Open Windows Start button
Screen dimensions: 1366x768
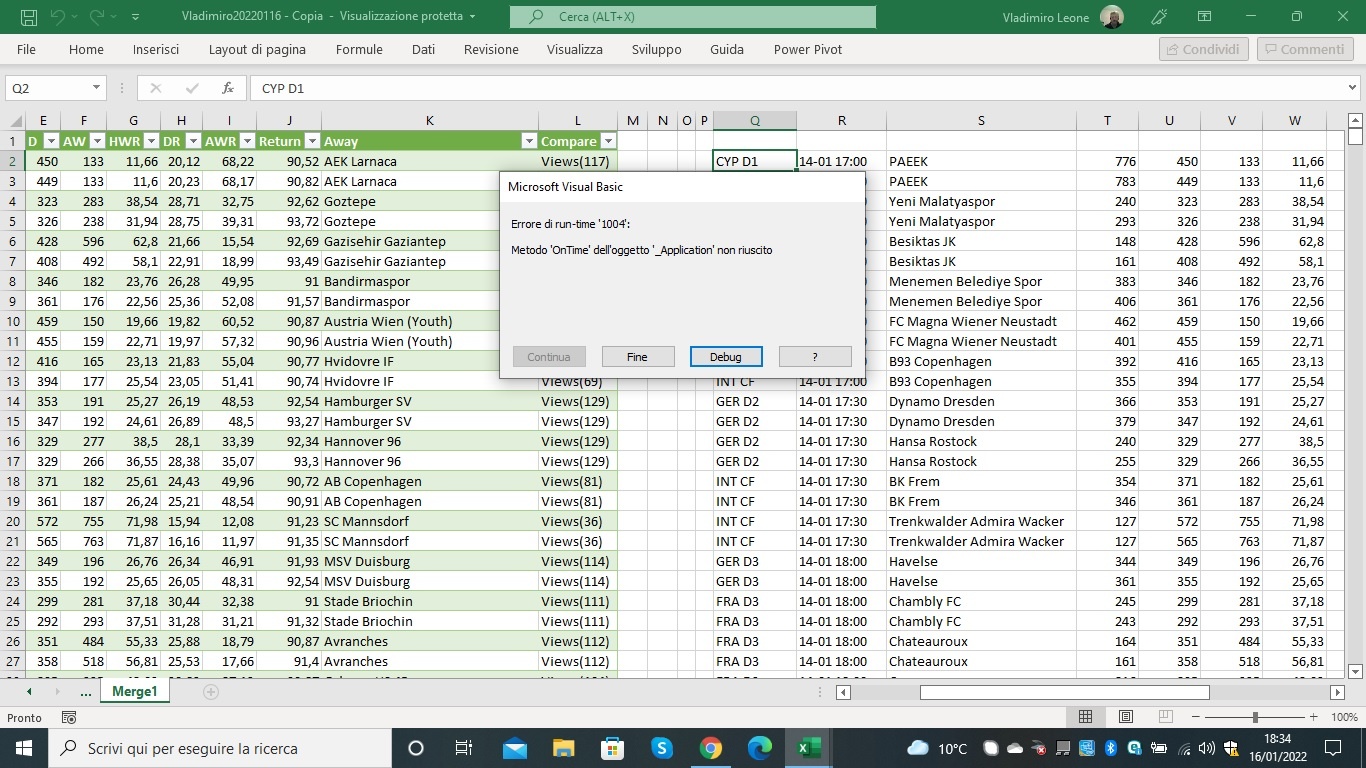tap(23, 747)
